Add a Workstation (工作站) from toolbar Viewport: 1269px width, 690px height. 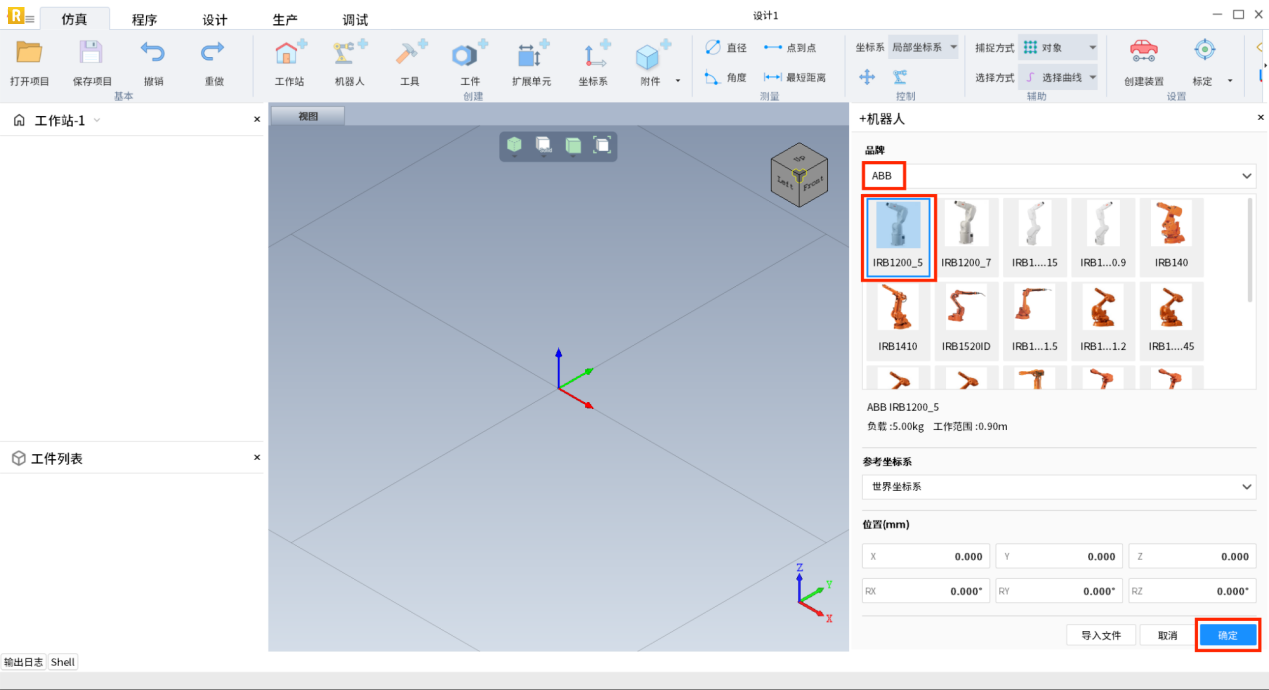pyautogui.click(x=289, y=56)
